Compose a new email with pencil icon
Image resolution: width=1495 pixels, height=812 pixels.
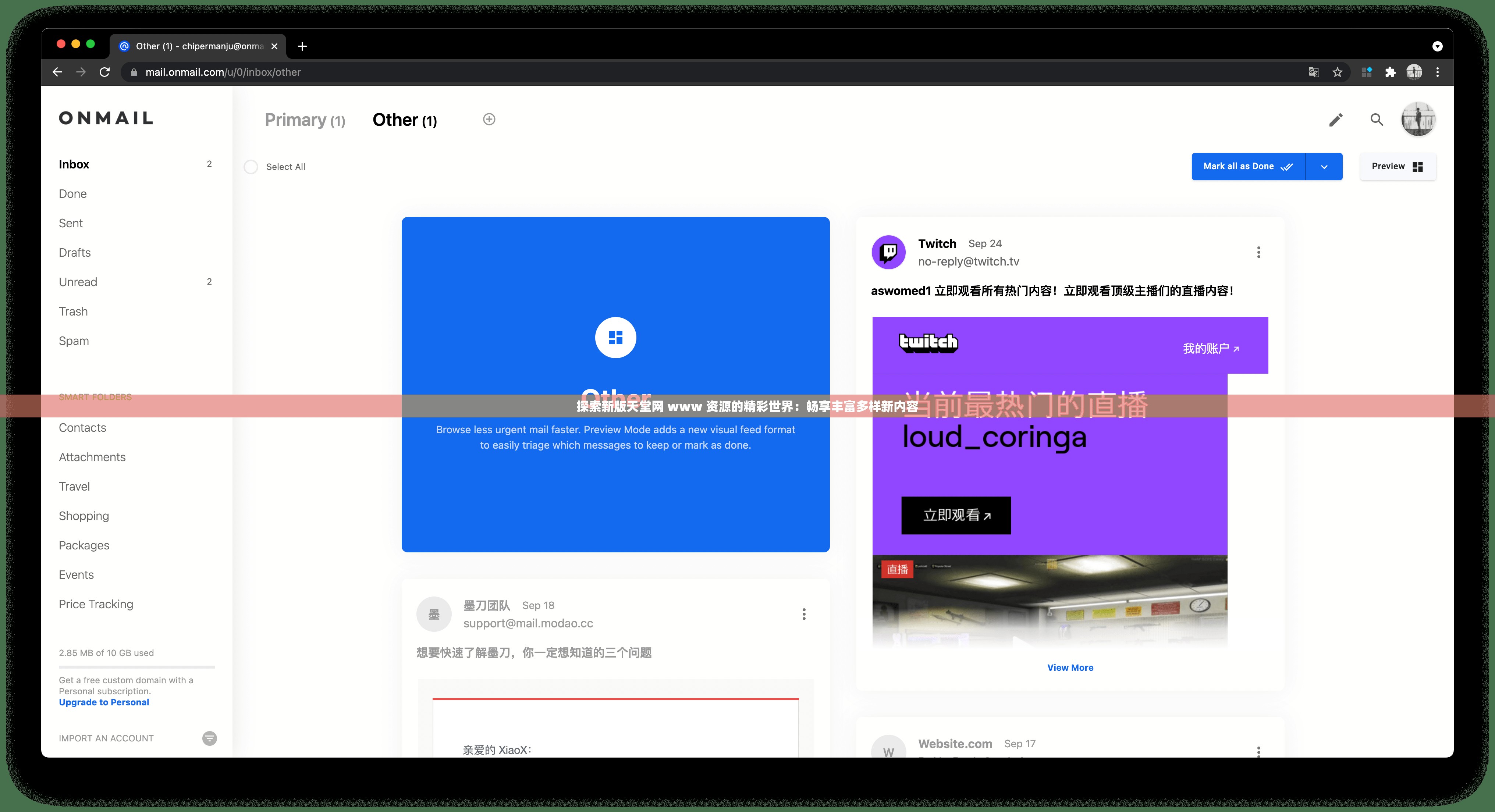(x=1335, y=120)
